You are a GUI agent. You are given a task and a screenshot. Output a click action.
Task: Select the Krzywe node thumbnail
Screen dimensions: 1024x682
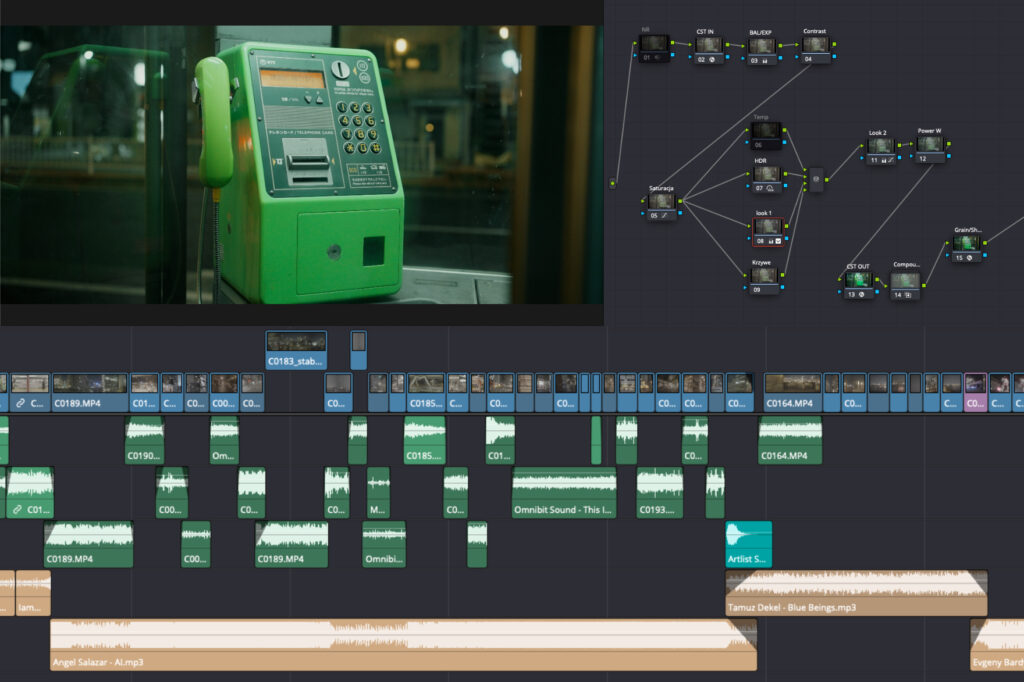point(764,275)
